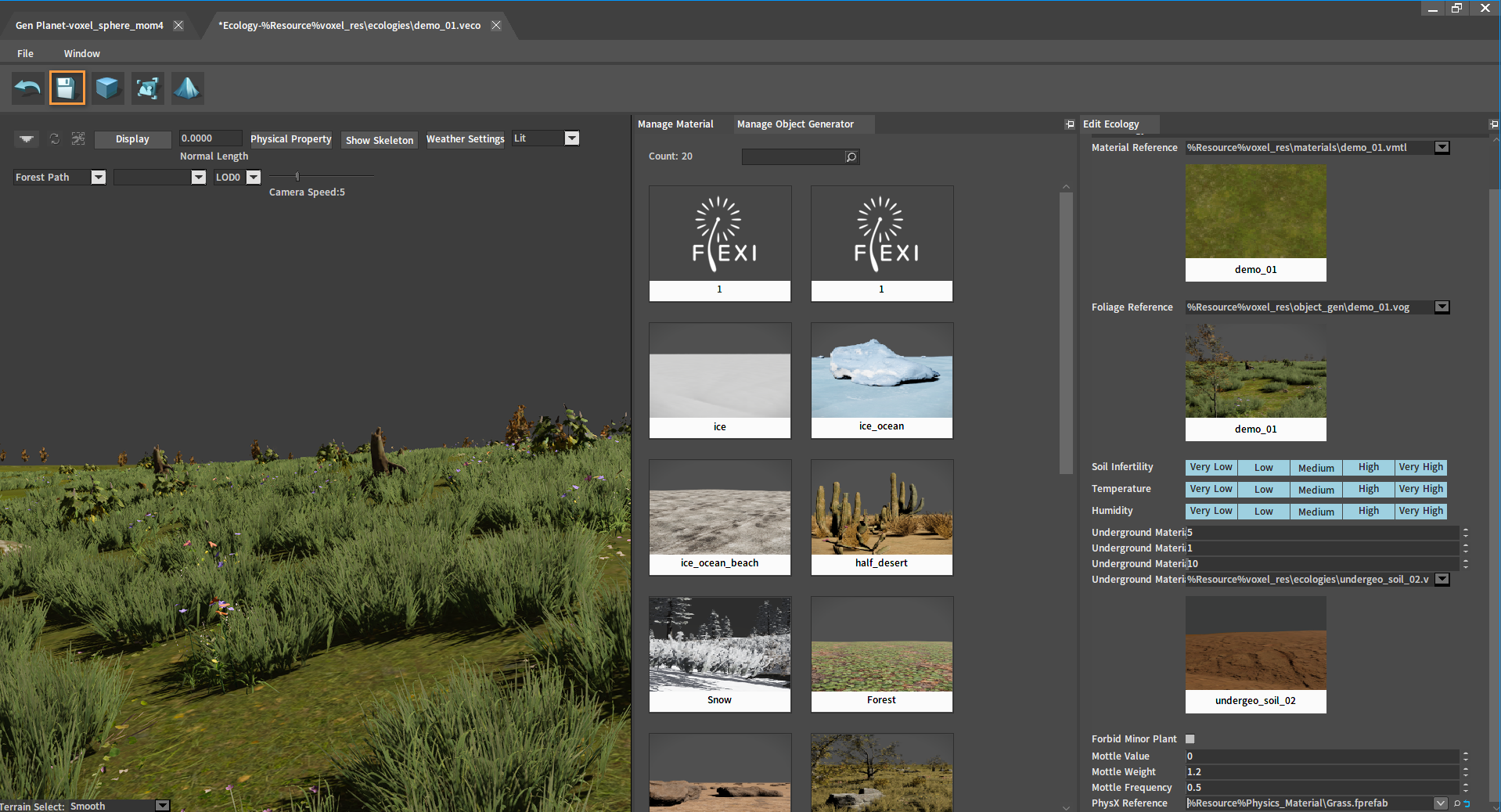Viewport: 1501px width, 812px height.
Task: Click the magnifier in the material search box
Action: pos(851,157)
